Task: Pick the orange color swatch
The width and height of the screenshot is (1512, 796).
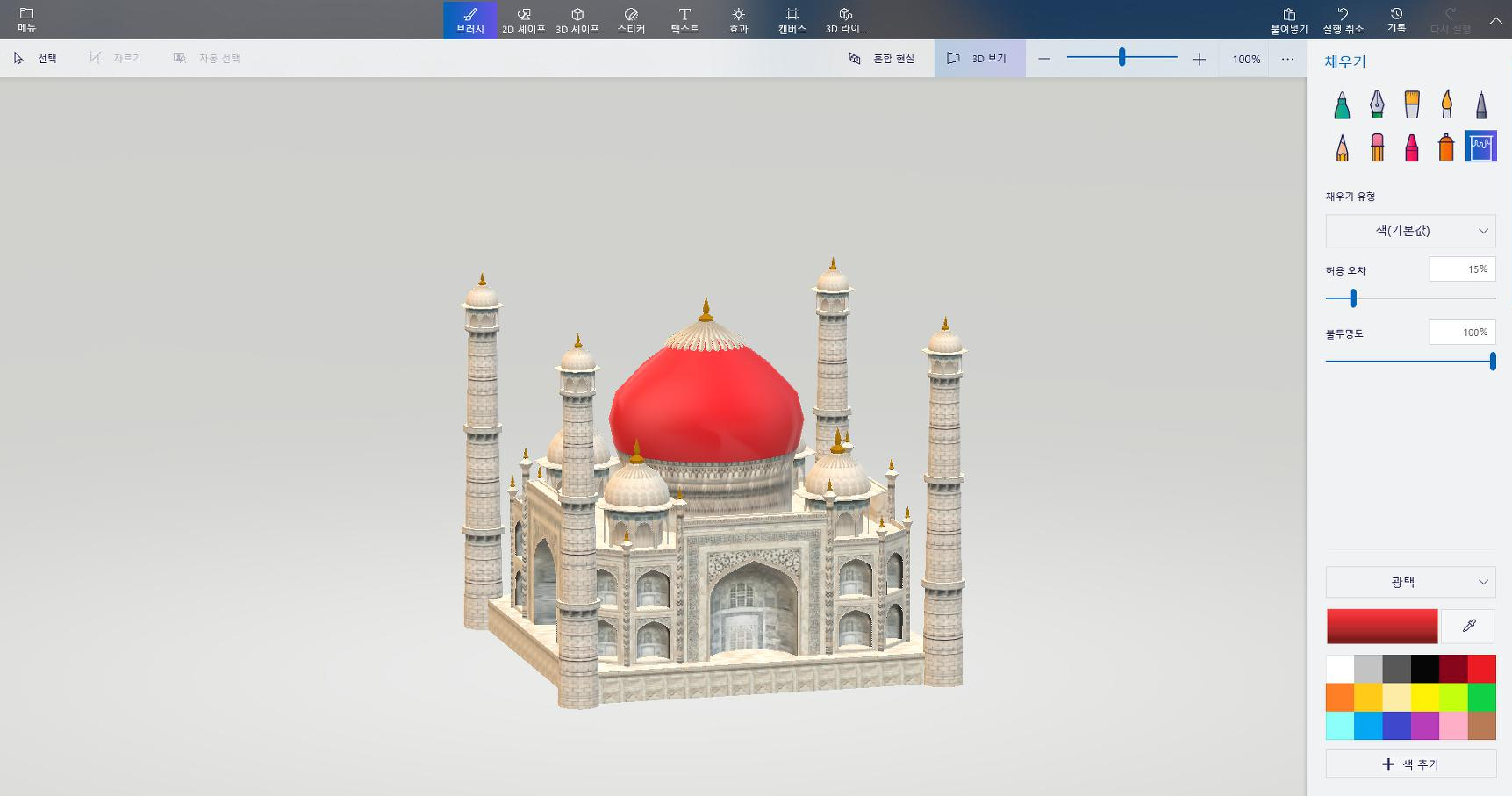Action: click(x=1340, y=698)
